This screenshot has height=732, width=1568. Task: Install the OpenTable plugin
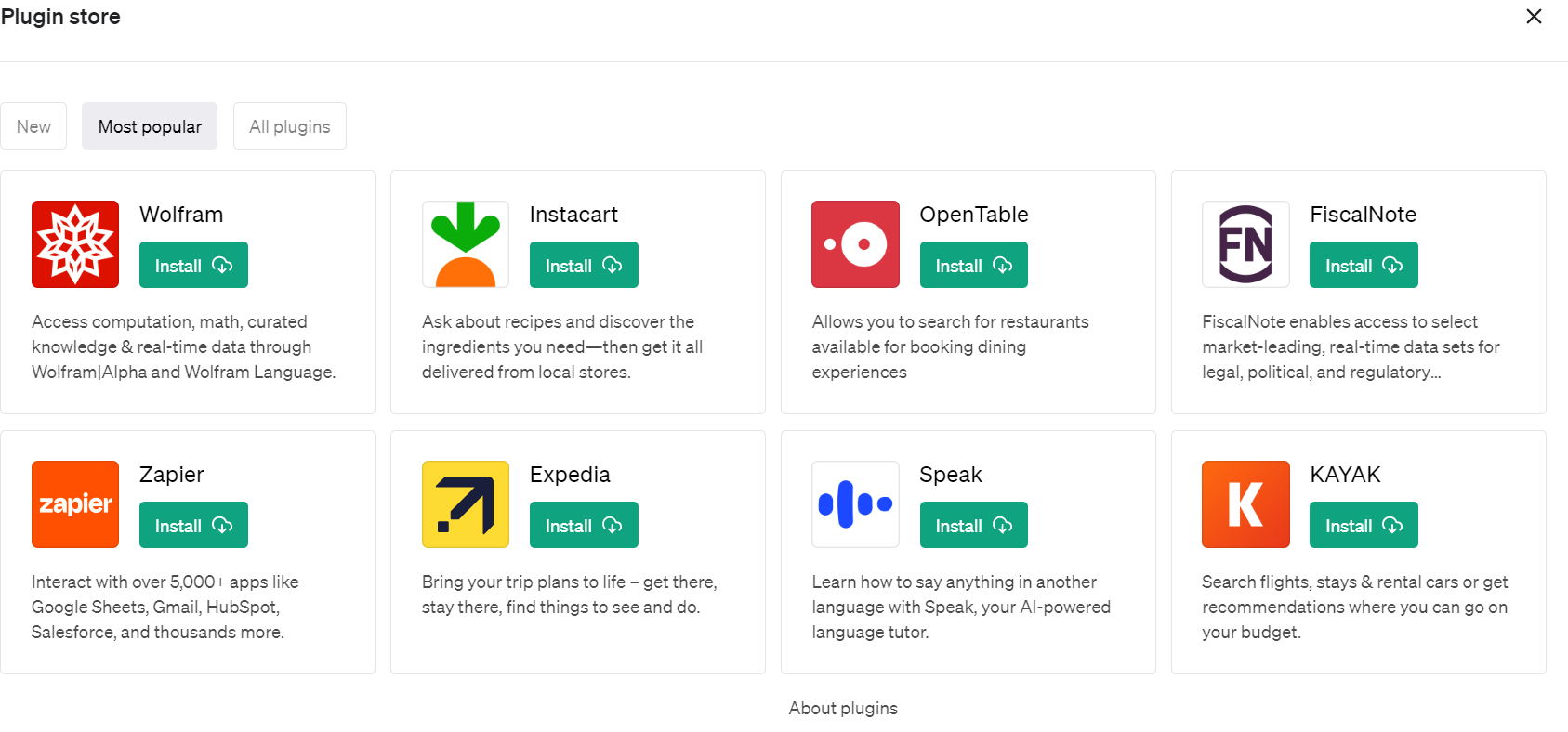tap(974, 266)
